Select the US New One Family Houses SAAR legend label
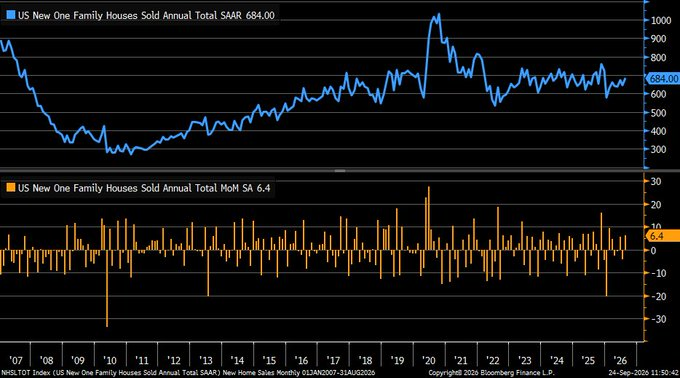The width and height of the screenshot is (680, 378). [146, 15]
